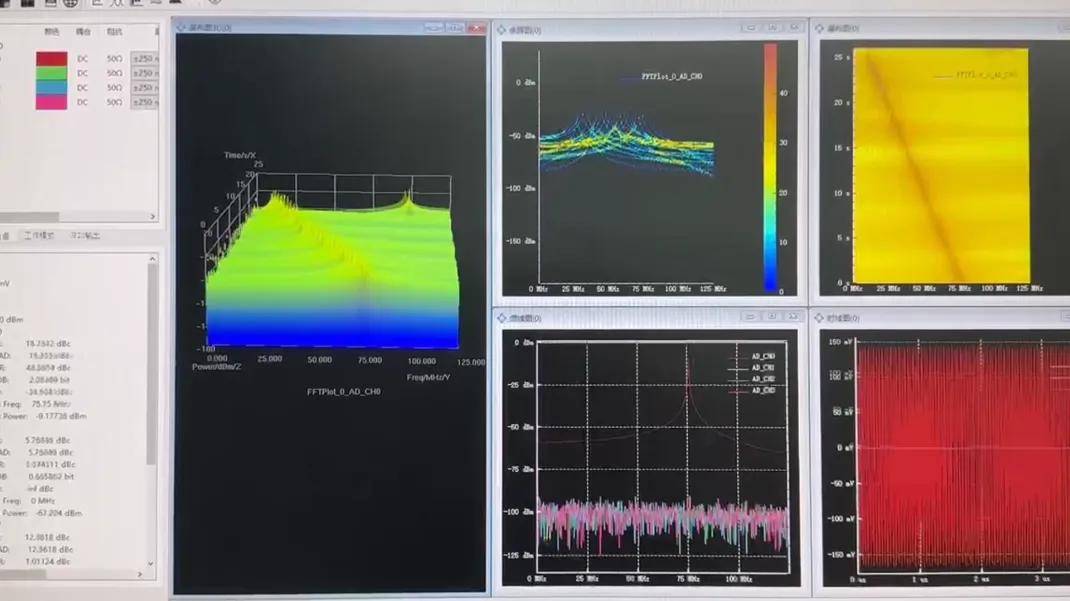The width and height of the screenshot is (1070, 601).
Task: Select 50Ω impedance cell in blue channel row
Action: [114, 88]
